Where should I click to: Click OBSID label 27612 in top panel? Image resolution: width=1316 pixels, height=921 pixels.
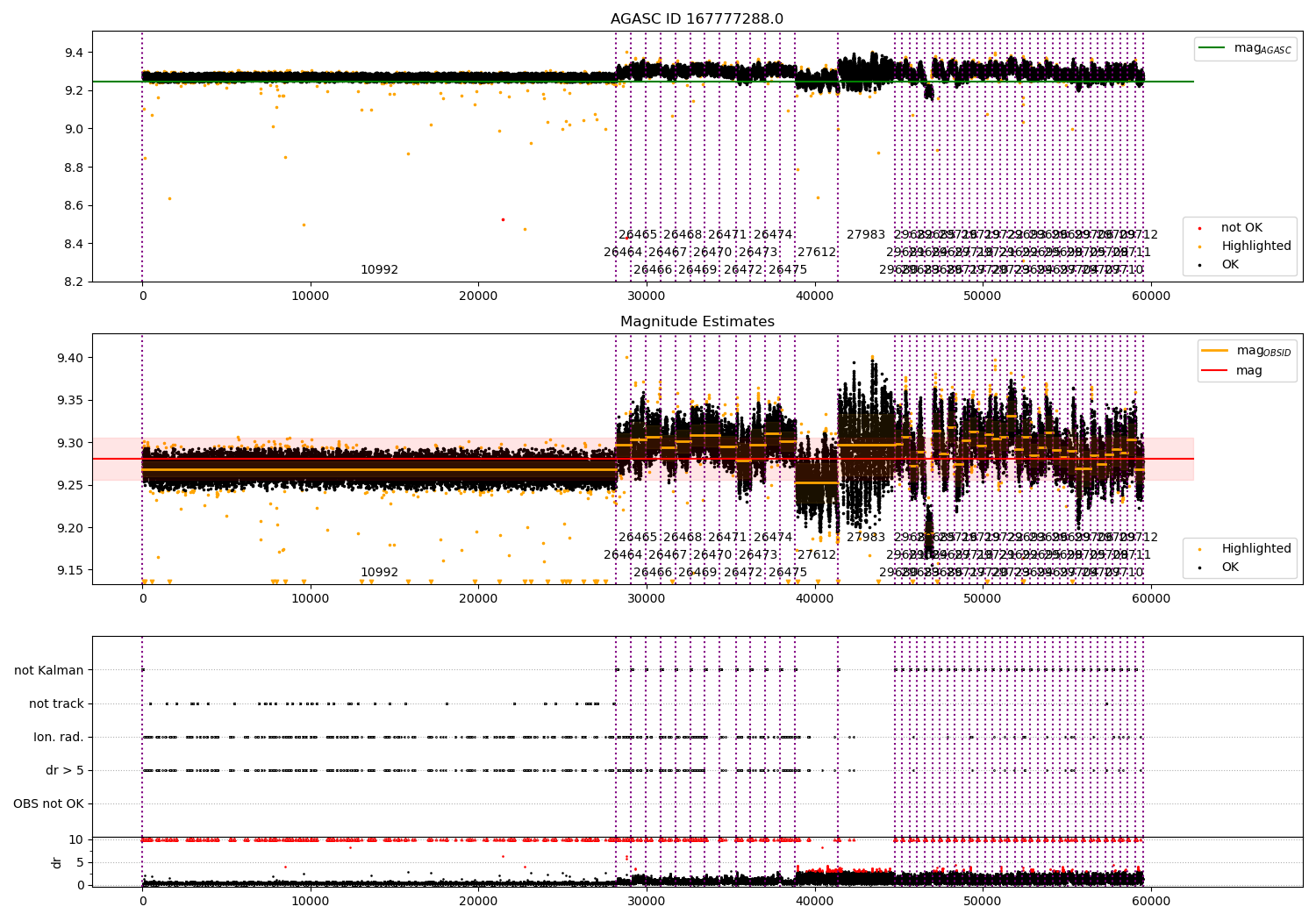[x=817, y=253]
